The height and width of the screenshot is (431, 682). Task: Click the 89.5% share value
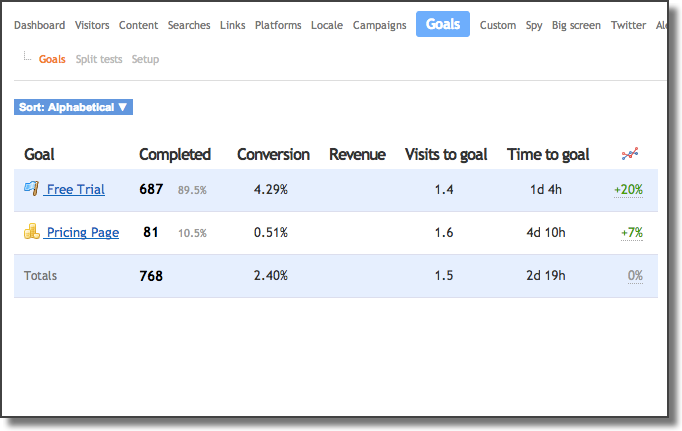(x=192, y=190)
